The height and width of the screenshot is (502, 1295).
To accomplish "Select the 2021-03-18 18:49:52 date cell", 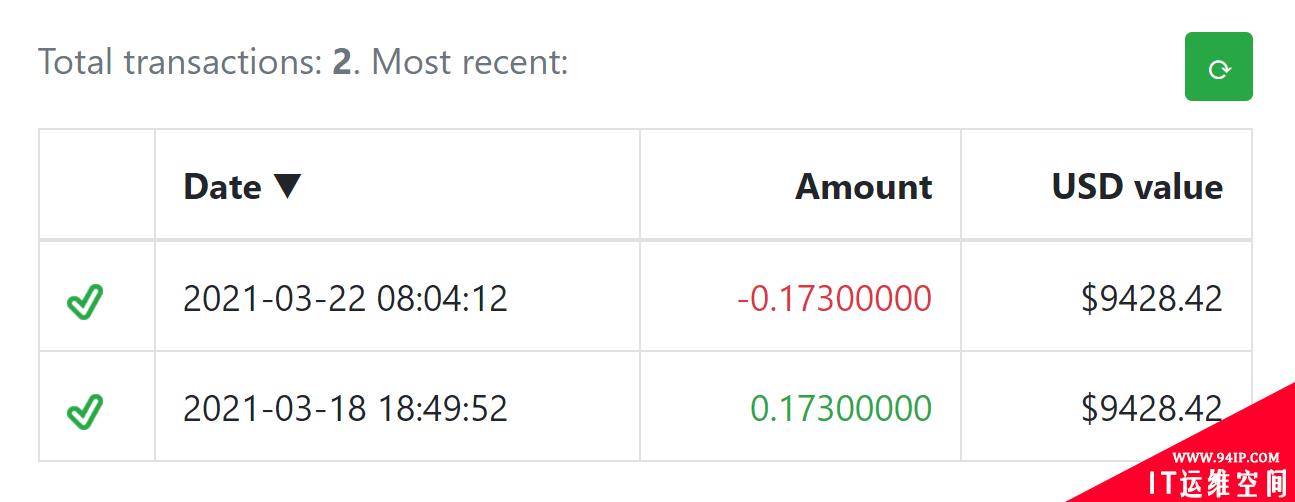I will pyautogui.click(x=345, y=408).
